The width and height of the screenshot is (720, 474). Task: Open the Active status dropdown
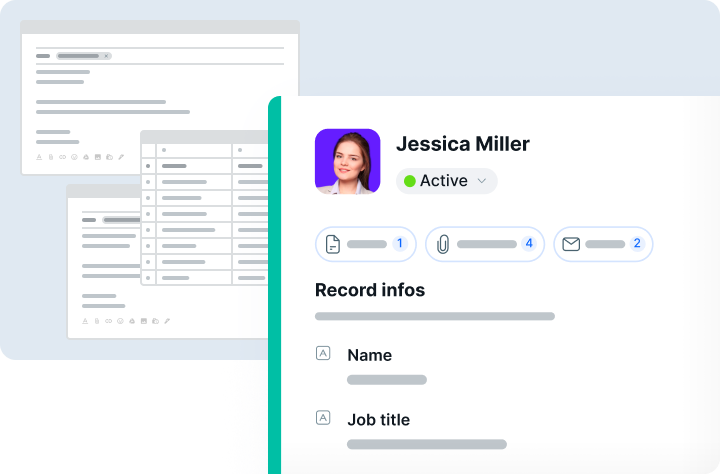pos(446,181)
